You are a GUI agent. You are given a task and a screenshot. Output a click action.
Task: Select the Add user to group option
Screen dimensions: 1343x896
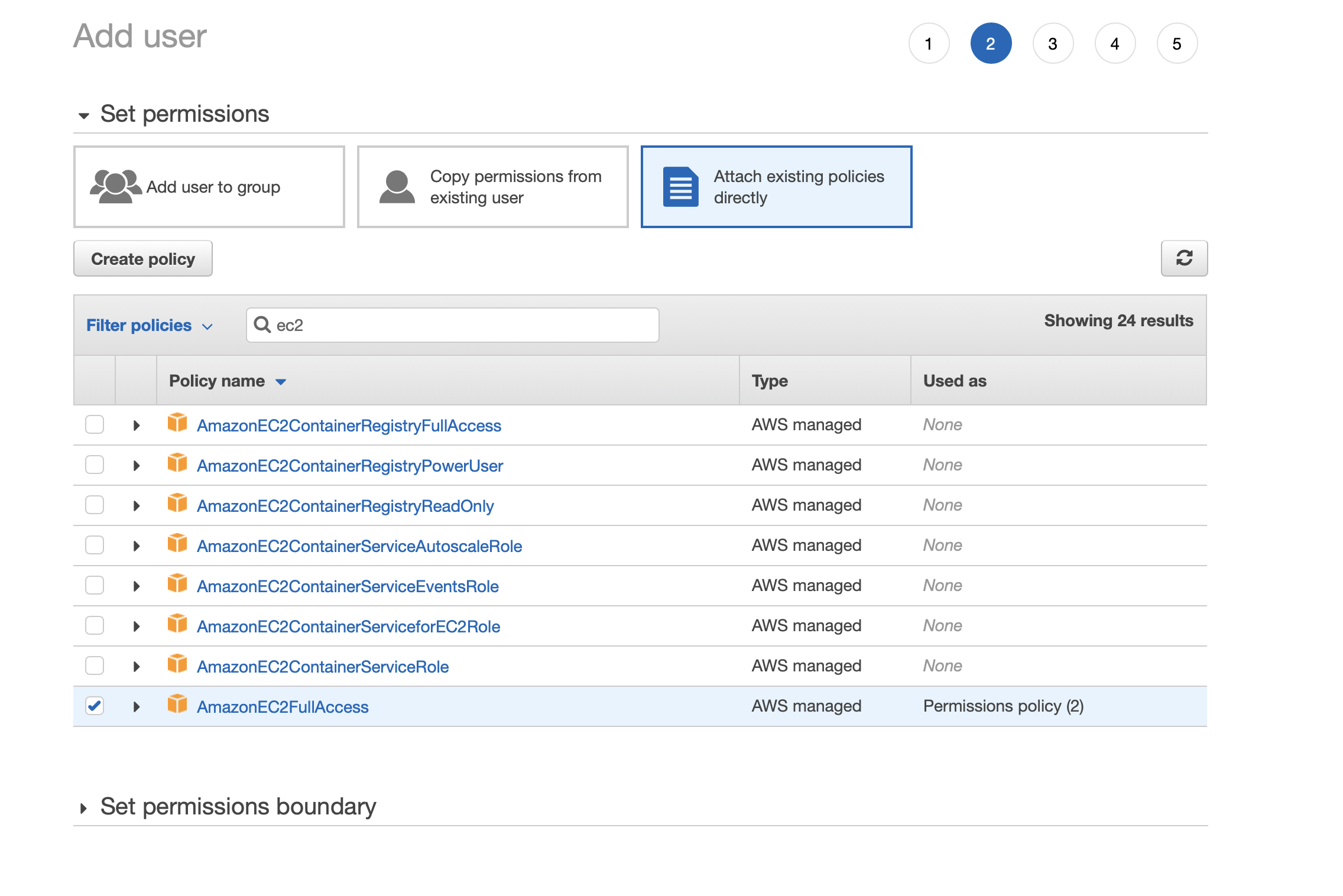pos(209,187)
